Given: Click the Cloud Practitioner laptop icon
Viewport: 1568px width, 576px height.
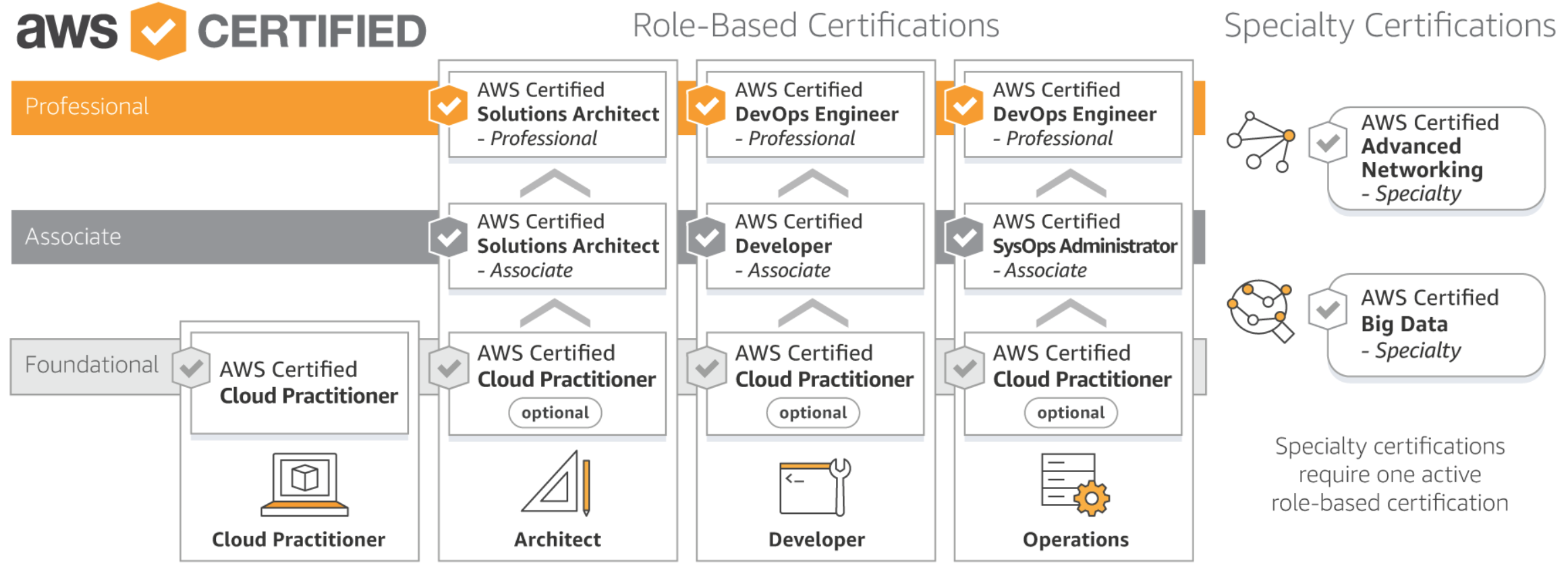Looking at the screenshot, I should (x=304, y=484).
